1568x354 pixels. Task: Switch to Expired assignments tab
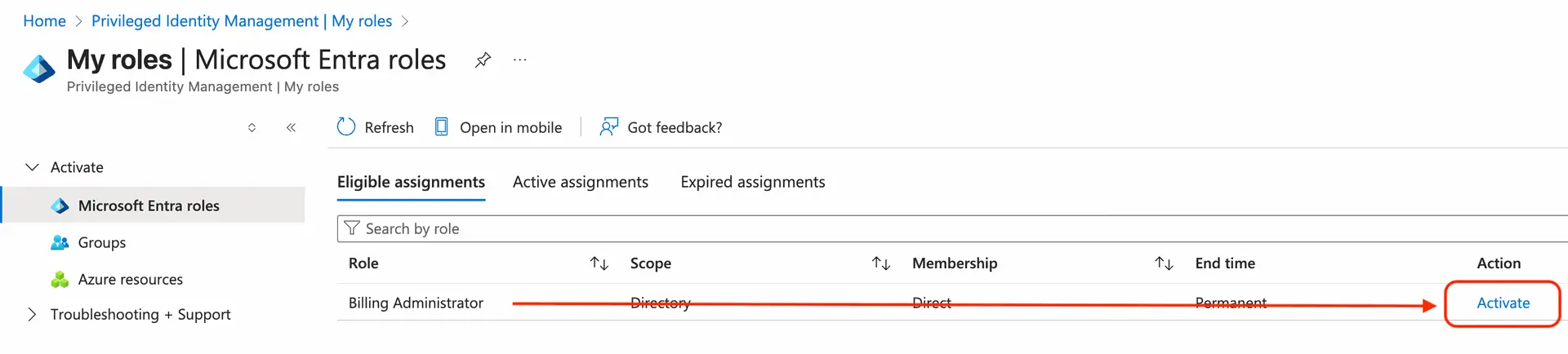click(752, 182)
